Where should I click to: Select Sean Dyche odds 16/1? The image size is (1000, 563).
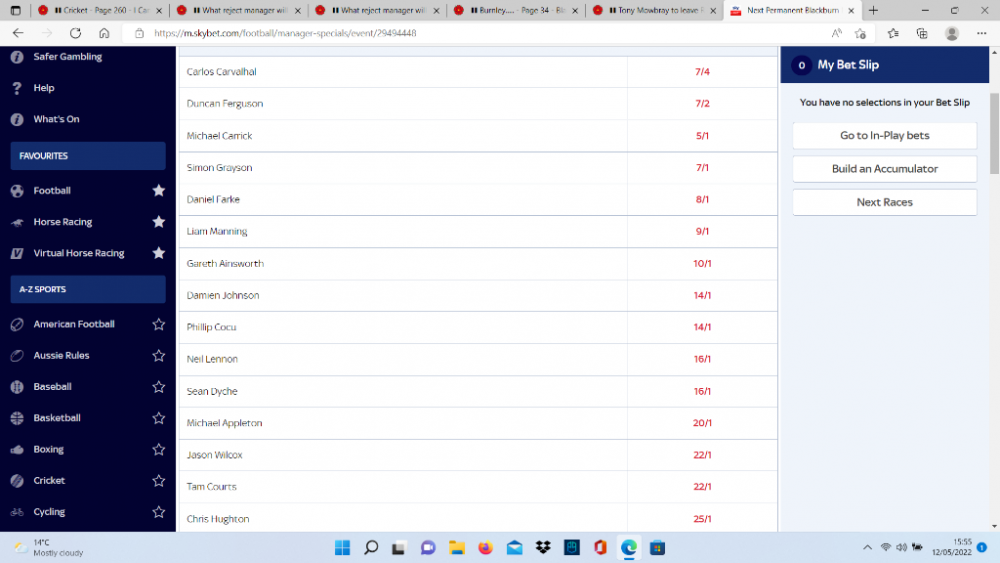(x=702, y=391)
